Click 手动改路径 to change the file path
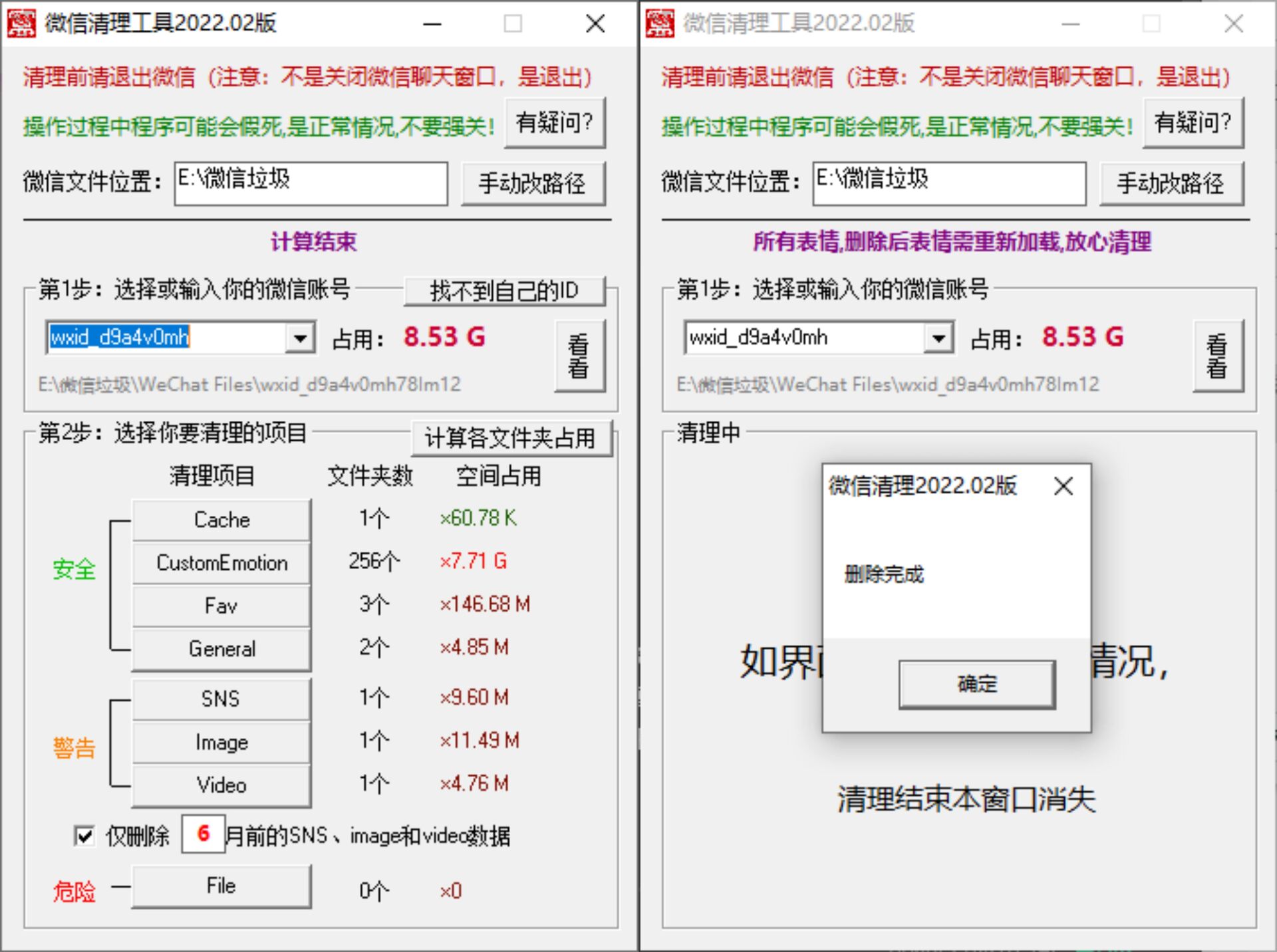Screen dimensions: 1277x952 [x=533, y=184]
